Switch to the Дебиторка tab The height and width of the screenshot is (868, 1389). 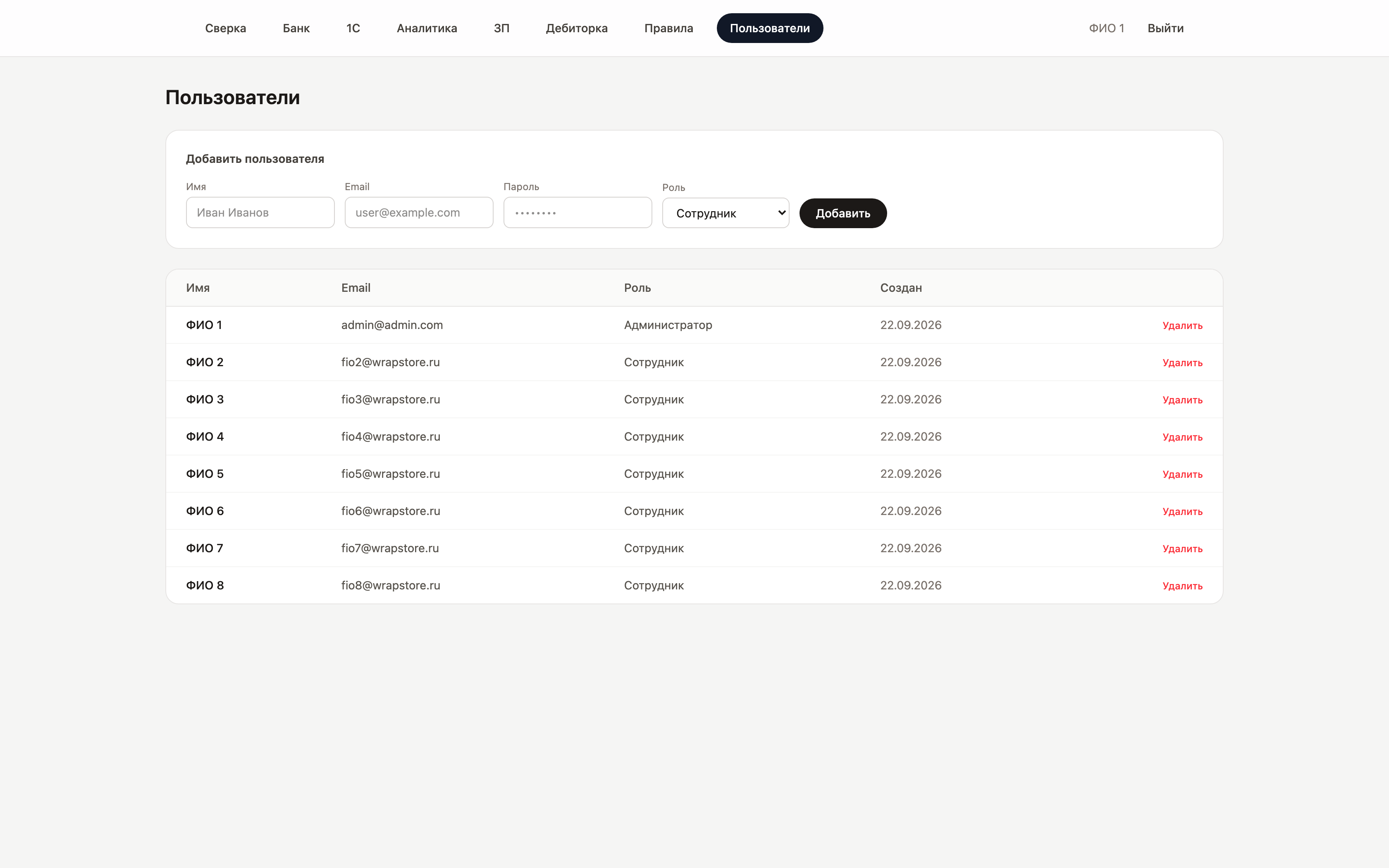click(x=576, y=28)
